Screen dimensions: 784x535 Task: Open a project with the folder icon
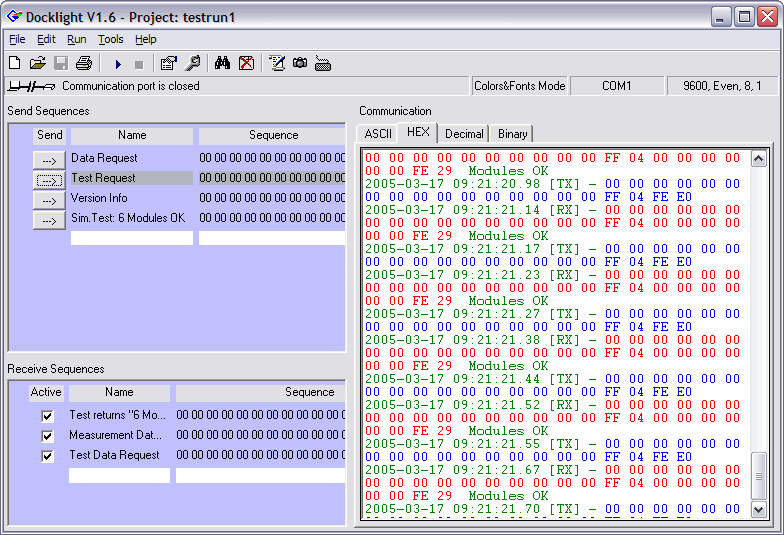coord(38,63)
